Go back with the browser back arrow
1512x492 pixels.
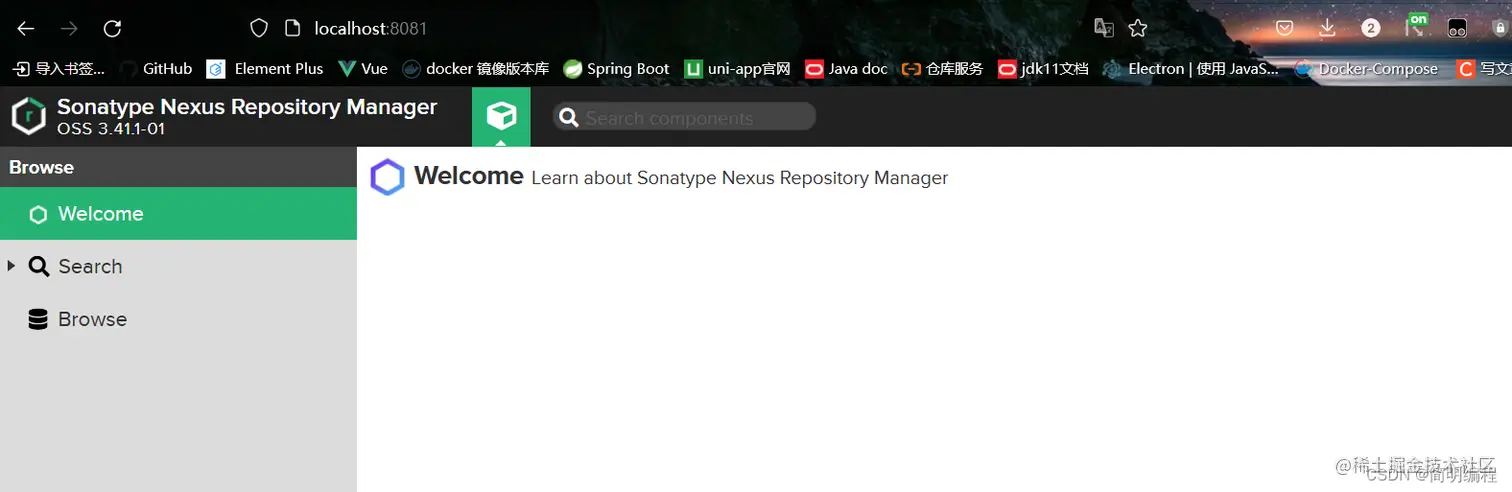(26, 28)
